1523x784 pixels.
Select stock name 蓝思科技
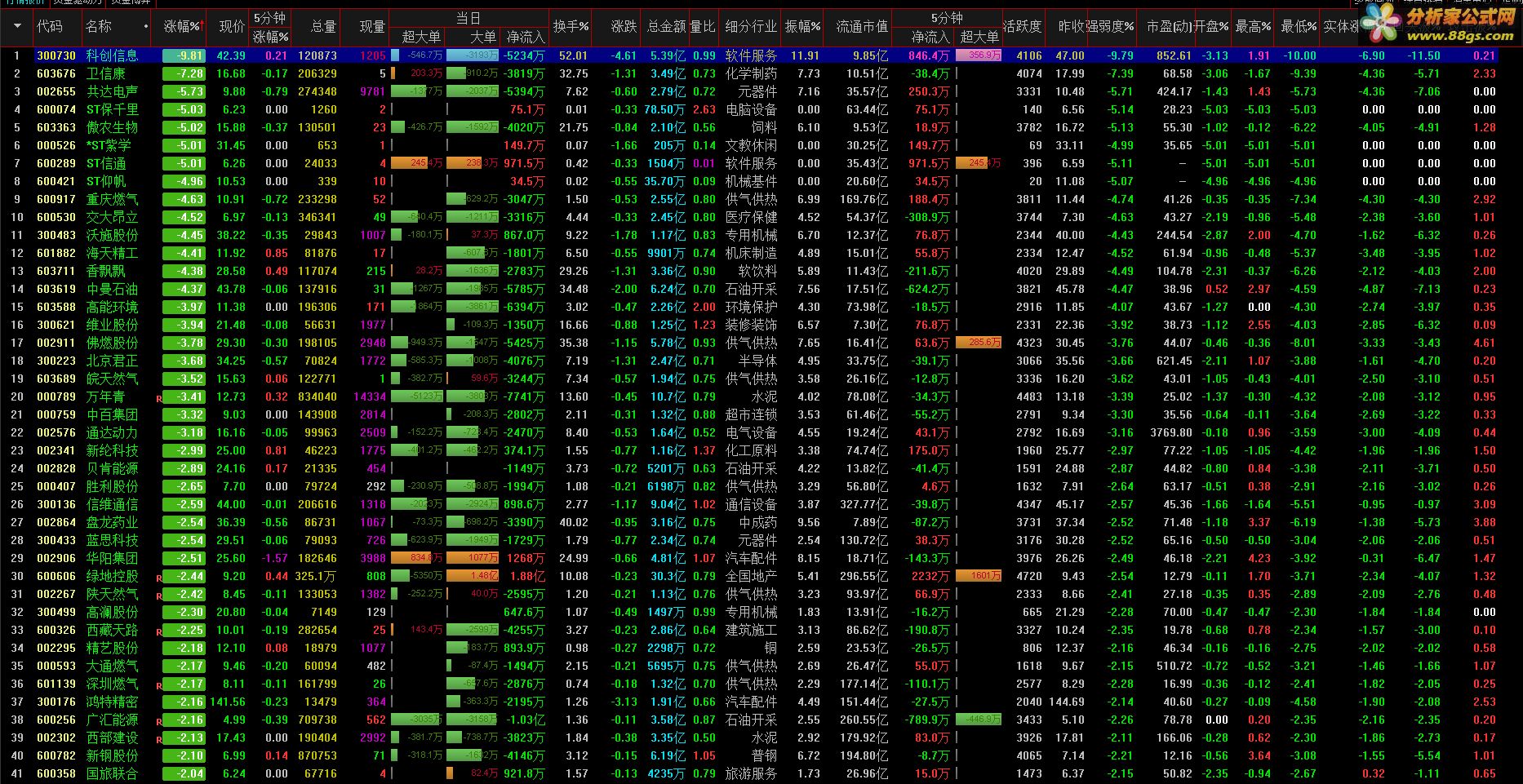pyautogui.click(x=112, y=540)
